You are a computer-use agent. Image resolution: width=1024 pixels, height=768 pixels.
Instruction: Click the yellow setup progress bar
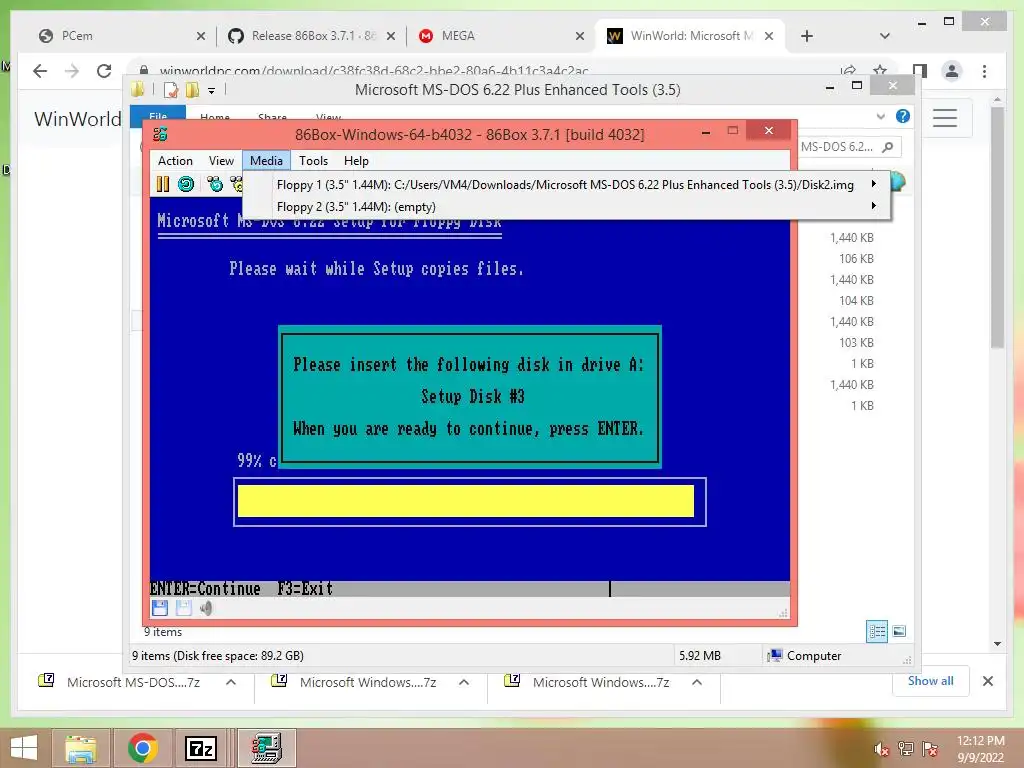point(466,501)
